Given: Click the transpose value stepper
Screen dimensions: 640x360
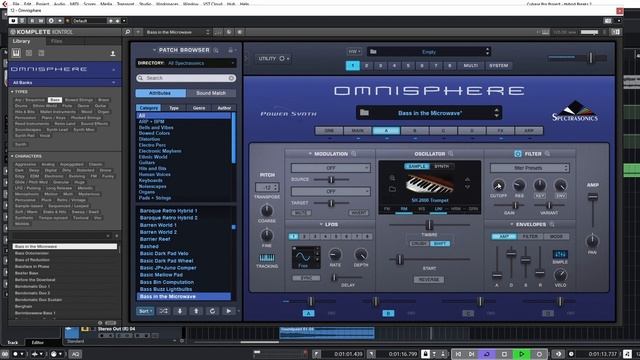Looking at the screenshot, I should pos(267,187).
